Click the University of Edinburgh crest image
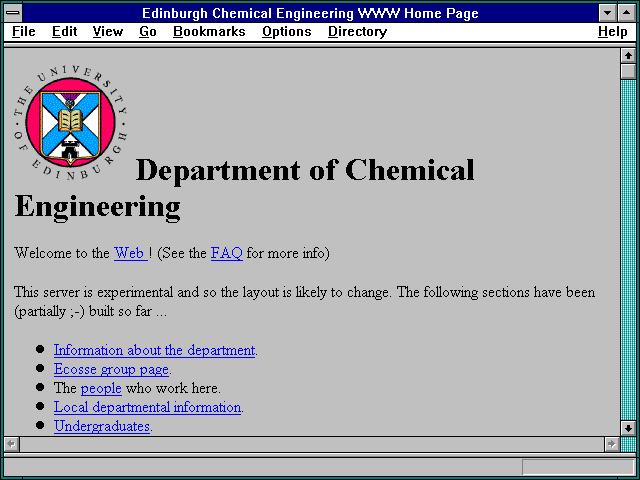 click(x=71, y=122)
